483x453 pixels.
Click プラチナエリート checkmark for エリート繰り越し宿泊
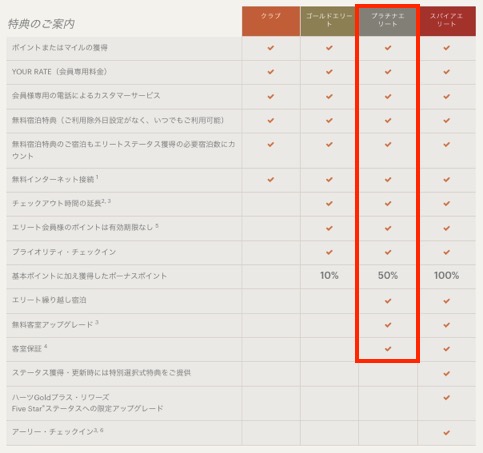pos(388,301)
